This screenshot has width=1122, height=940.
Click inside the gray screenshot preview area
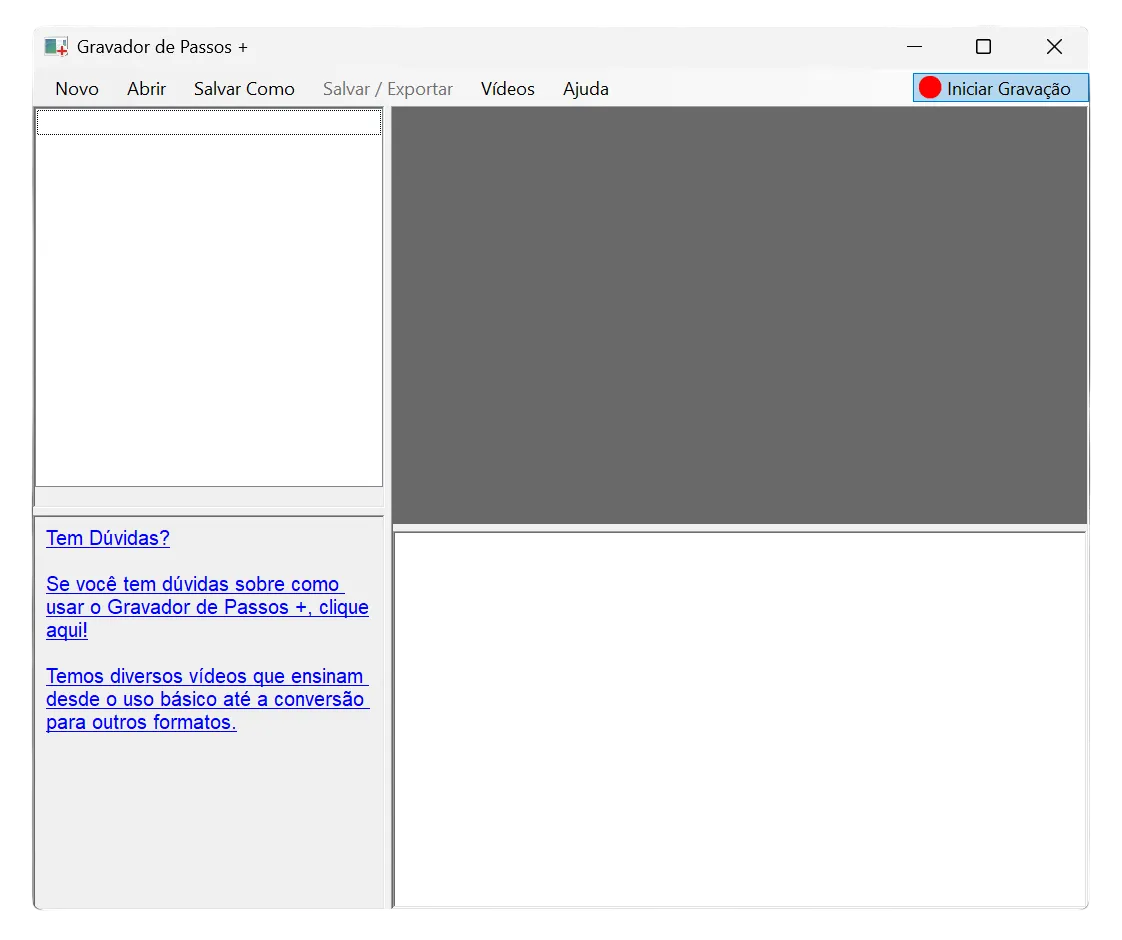tap(738, 315)
